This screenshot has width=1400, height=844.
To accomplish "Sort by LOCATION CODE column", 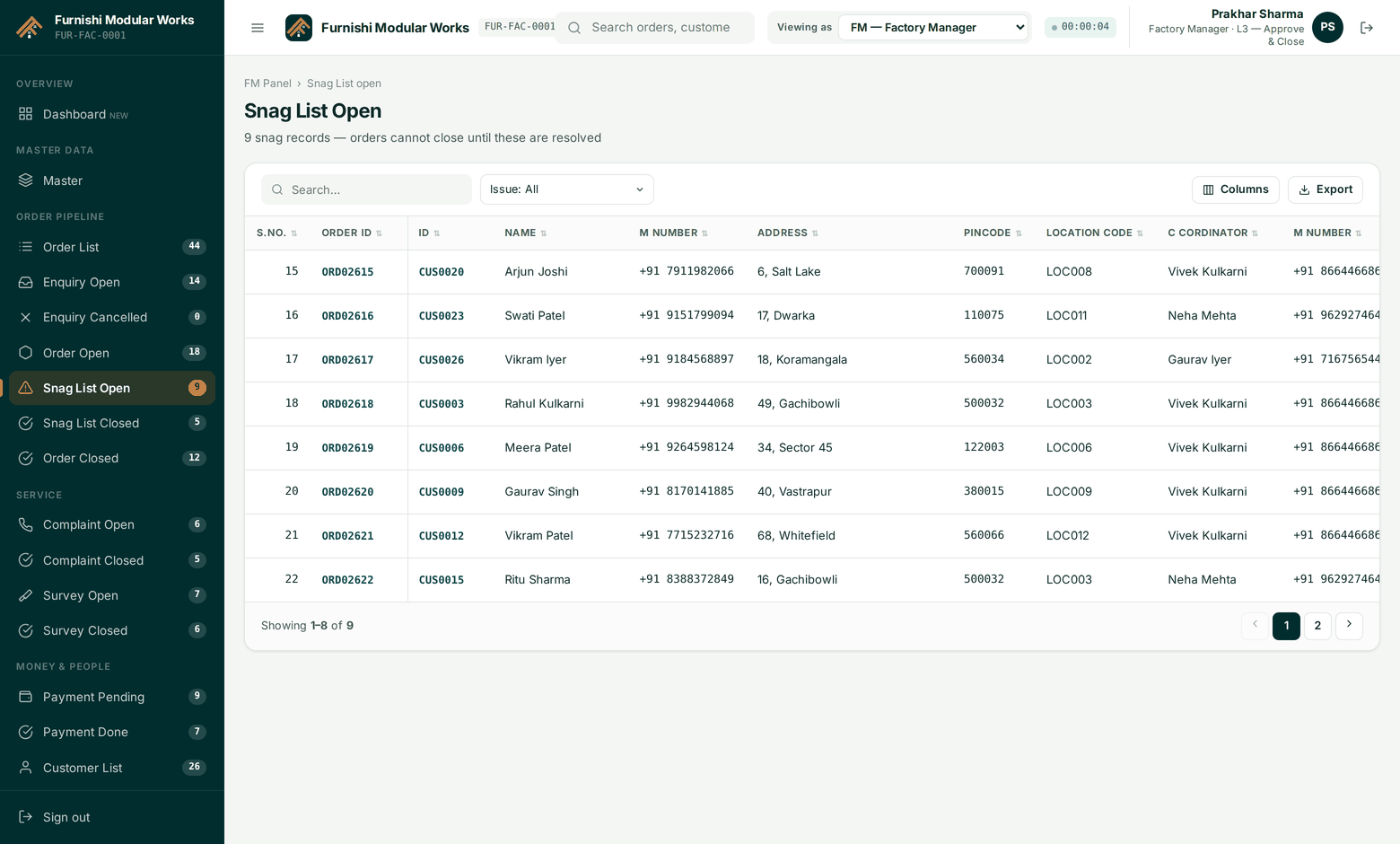I will [1095, 233].
